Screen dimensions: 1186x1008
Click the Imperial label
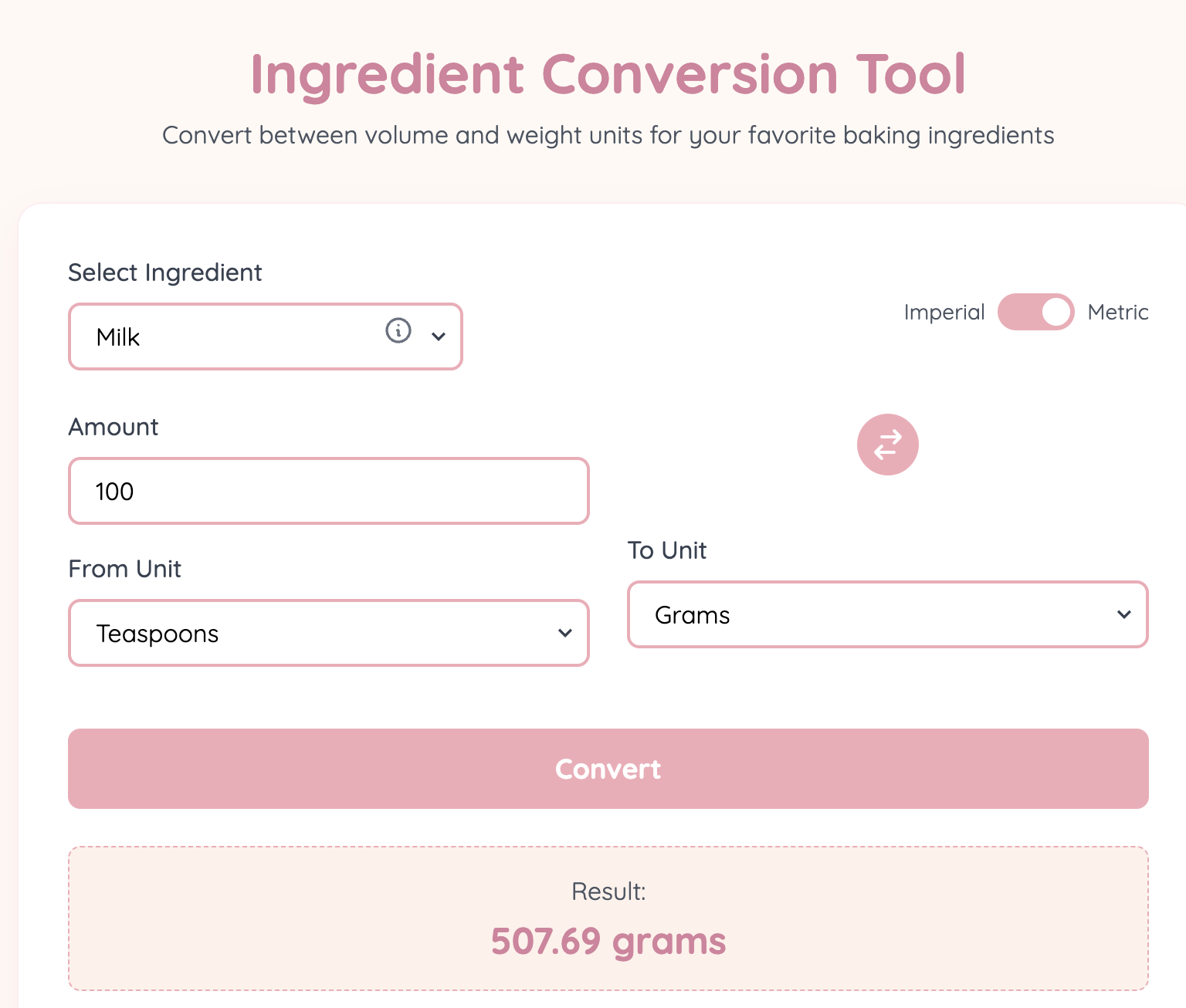(944, 312)
